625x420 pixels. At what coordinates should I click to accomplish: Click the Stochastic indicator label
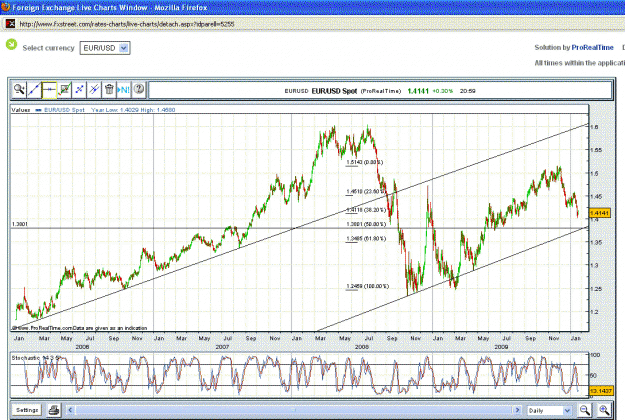click(36, 358)
